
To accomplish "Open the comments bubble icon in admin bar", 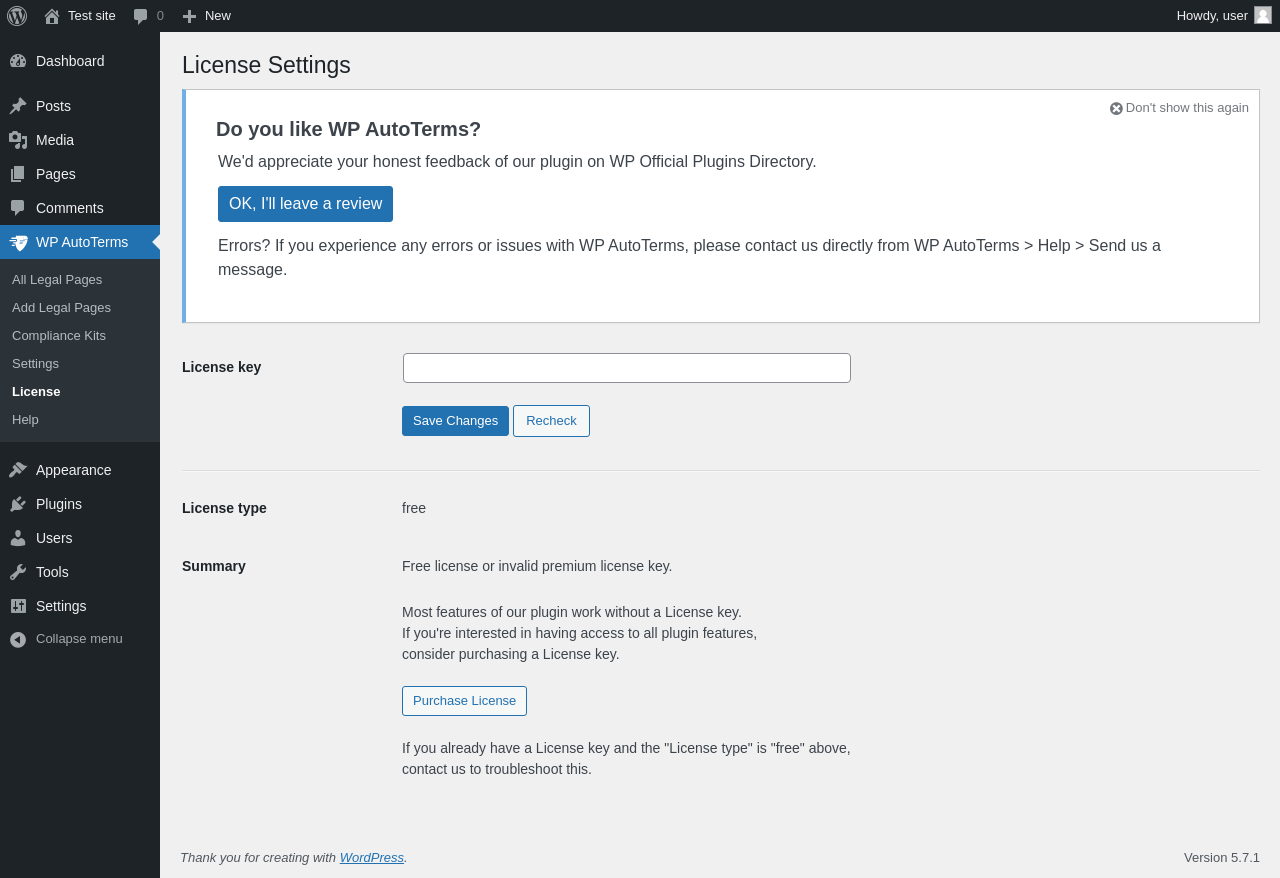I will click(x=141, y=16).
